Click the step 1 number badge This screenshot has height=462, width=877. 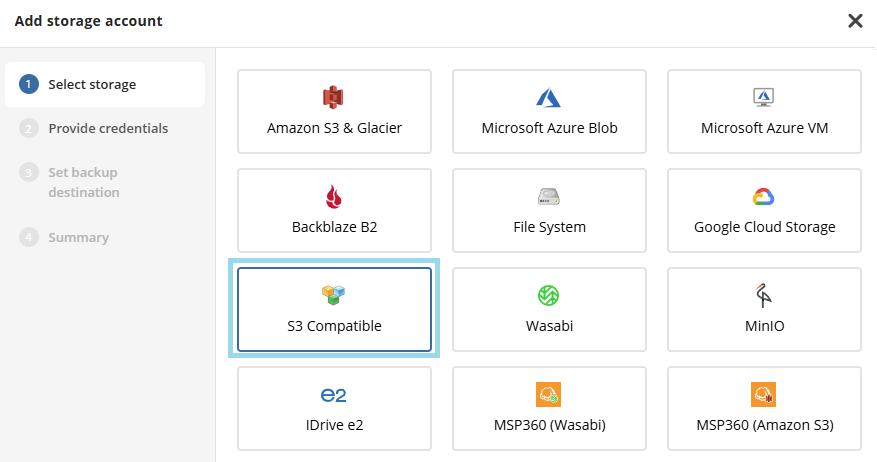(x=29, y=85)
